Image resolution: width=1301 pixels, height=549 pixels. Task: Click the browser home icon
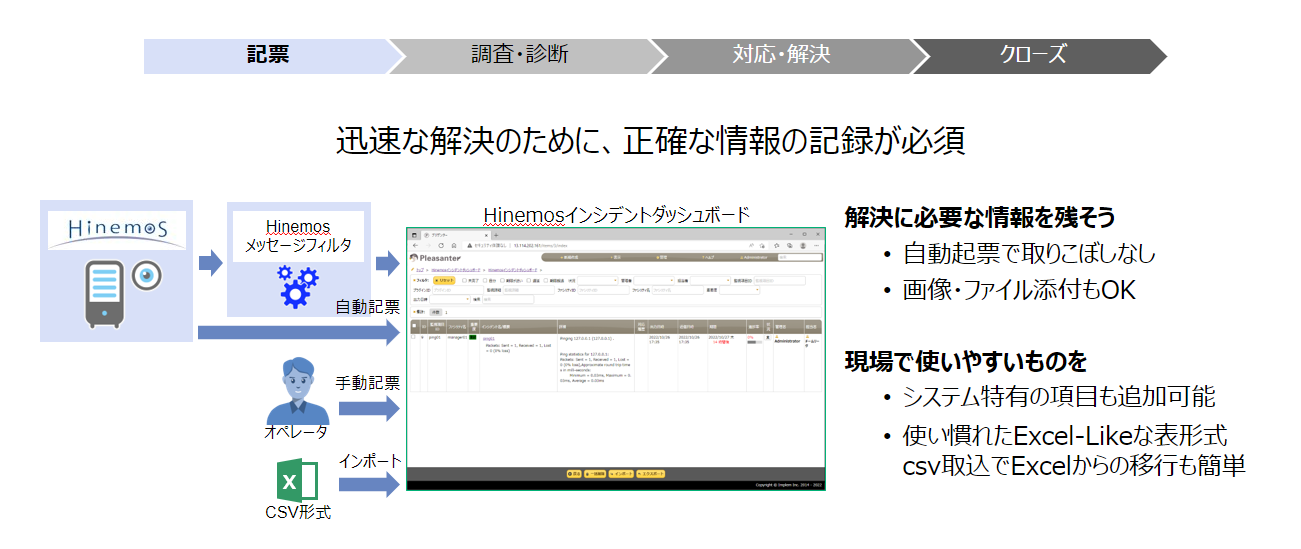(454, 245)
